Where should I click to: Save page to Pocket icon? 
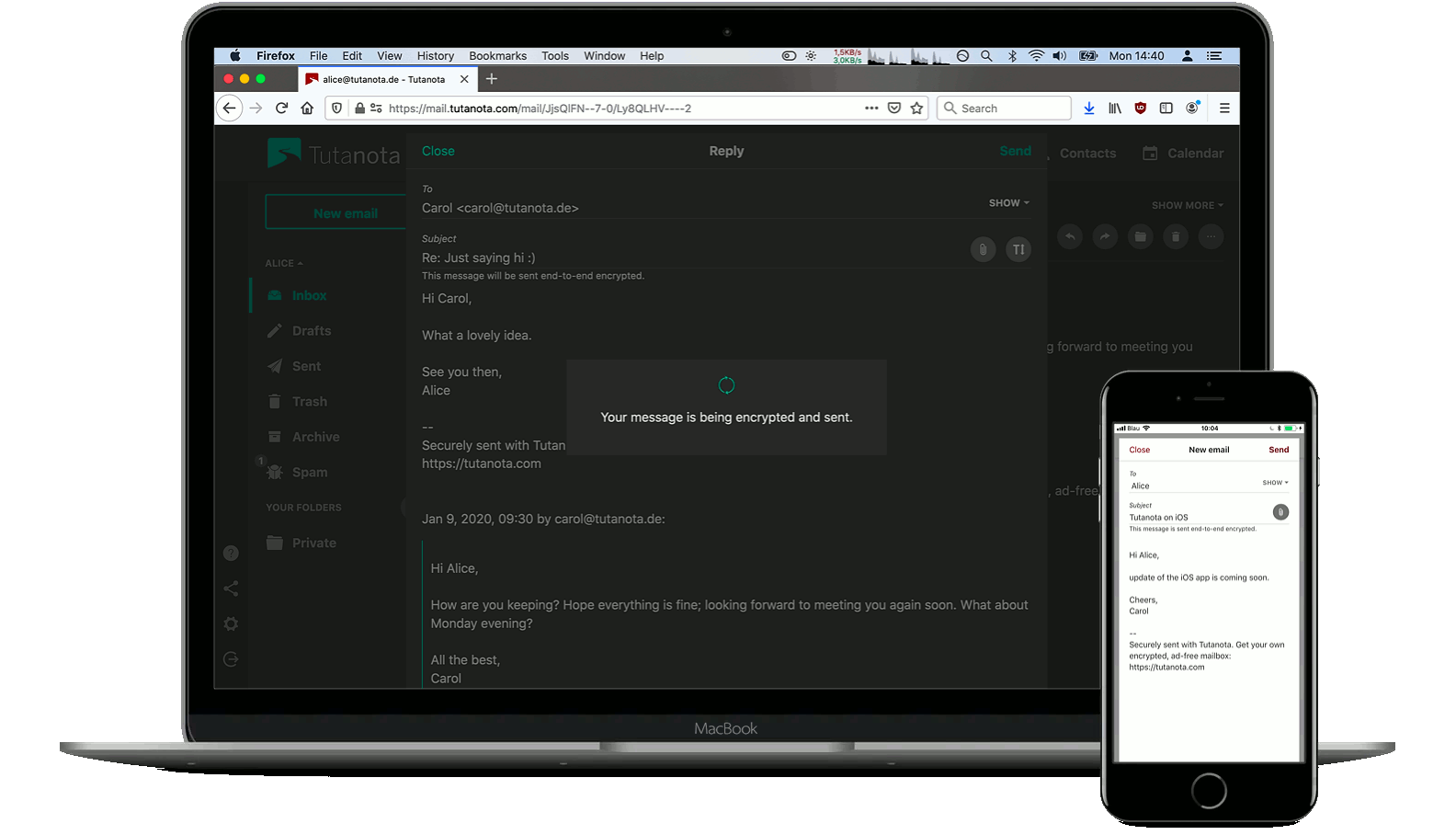click(x=894, y=109)
